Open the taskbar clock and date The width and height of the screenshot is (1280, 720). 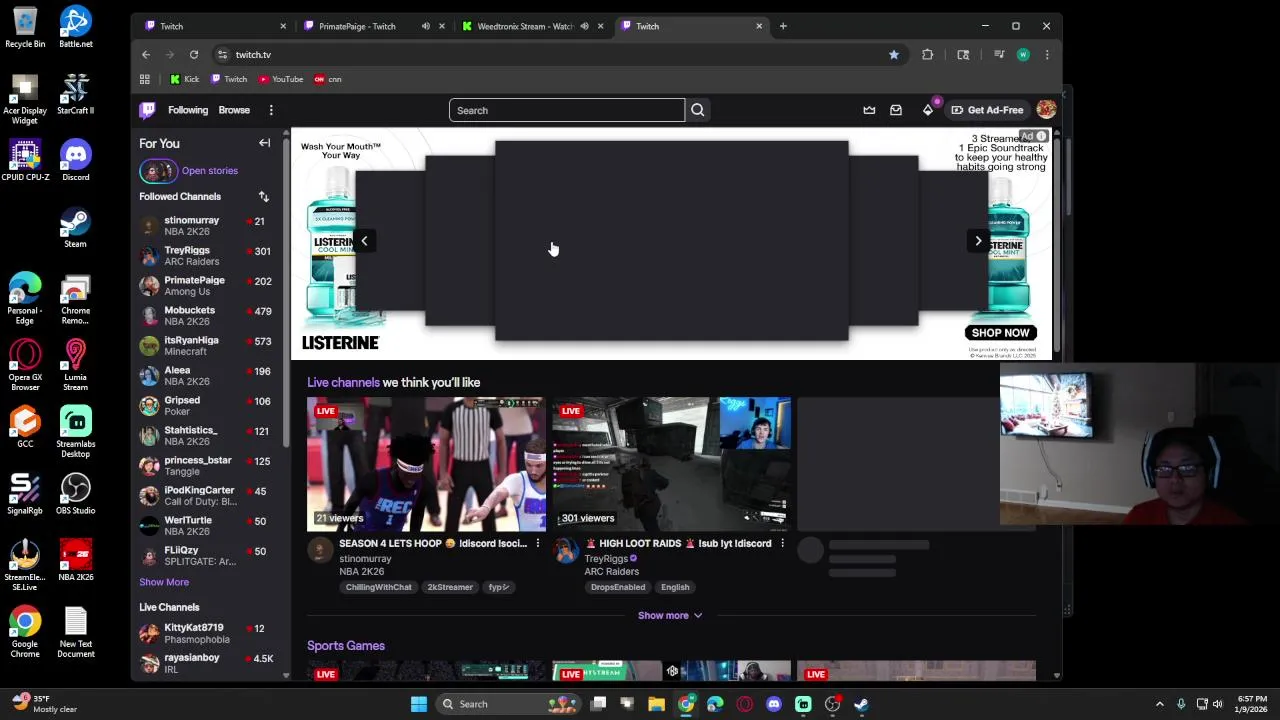click(1252, 704)
